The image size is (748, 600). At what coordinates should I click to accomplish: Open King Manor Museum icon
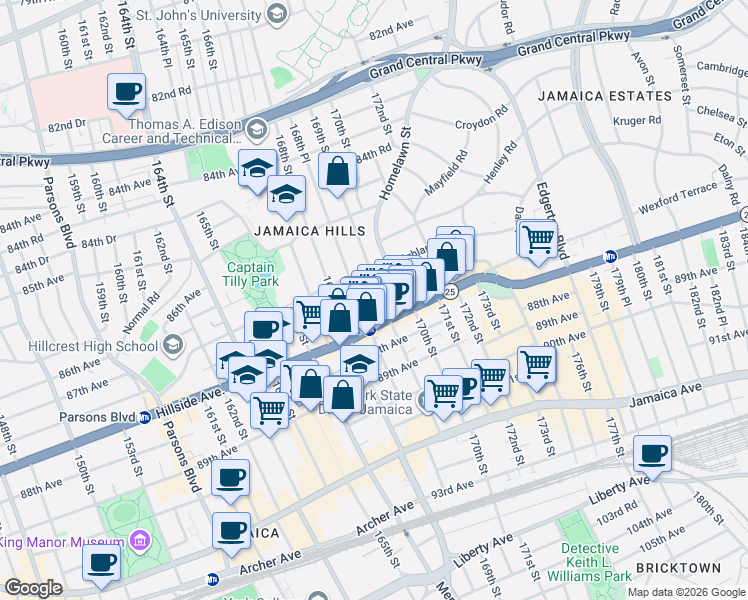pyautogui.click(x=142, y=541)
